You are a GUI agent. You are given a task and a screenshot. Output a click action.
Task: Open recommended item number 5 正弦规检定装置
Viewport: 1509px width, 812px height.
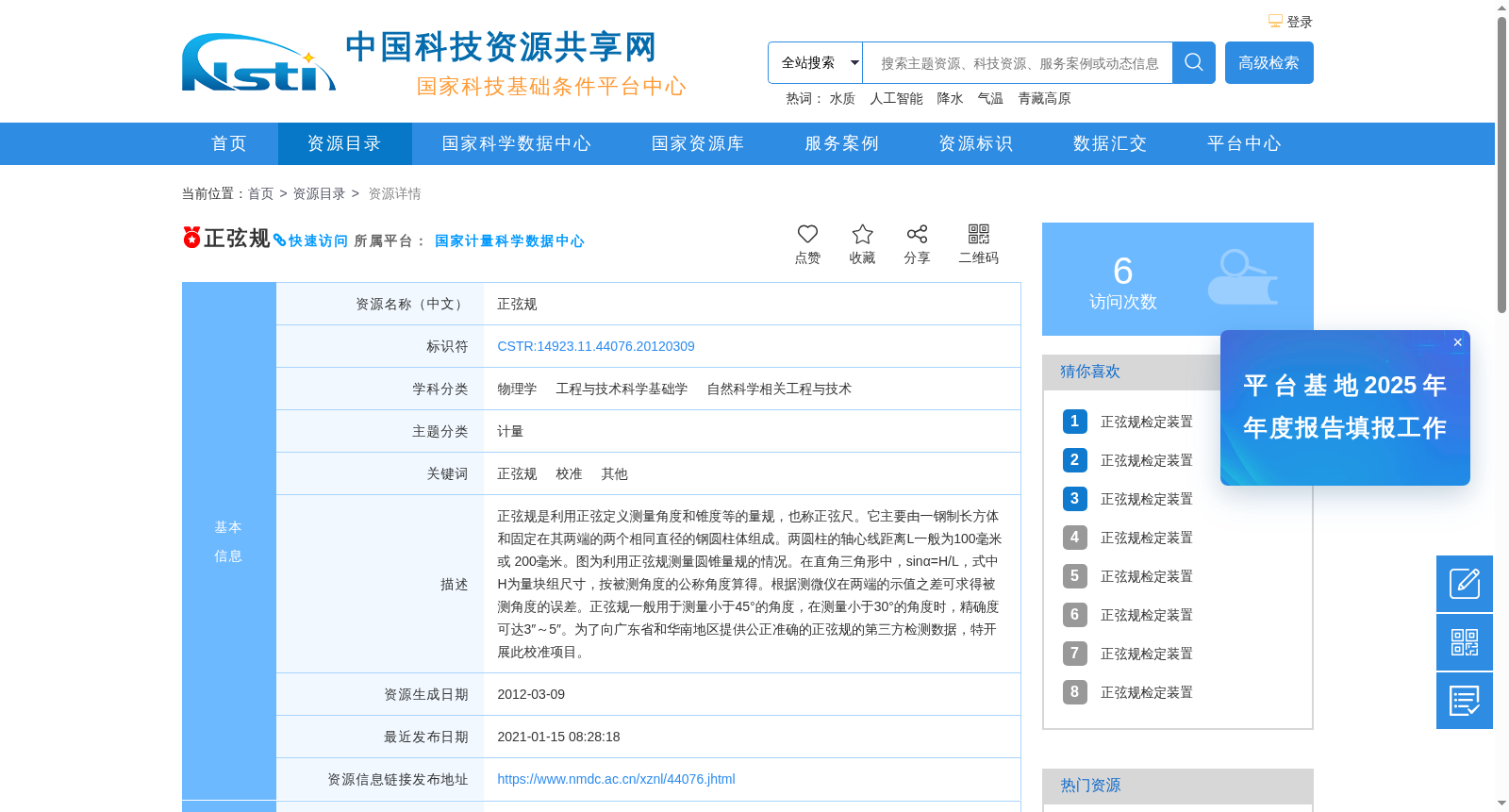point(1147,576)
